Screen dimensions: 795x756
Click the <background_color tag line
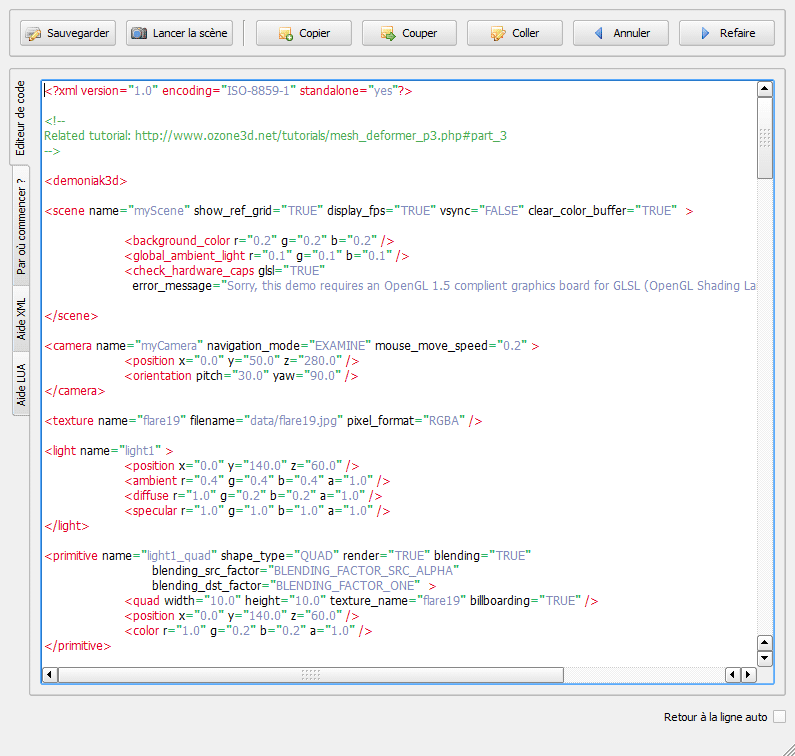pyautogui.click(x=259, y=241)
